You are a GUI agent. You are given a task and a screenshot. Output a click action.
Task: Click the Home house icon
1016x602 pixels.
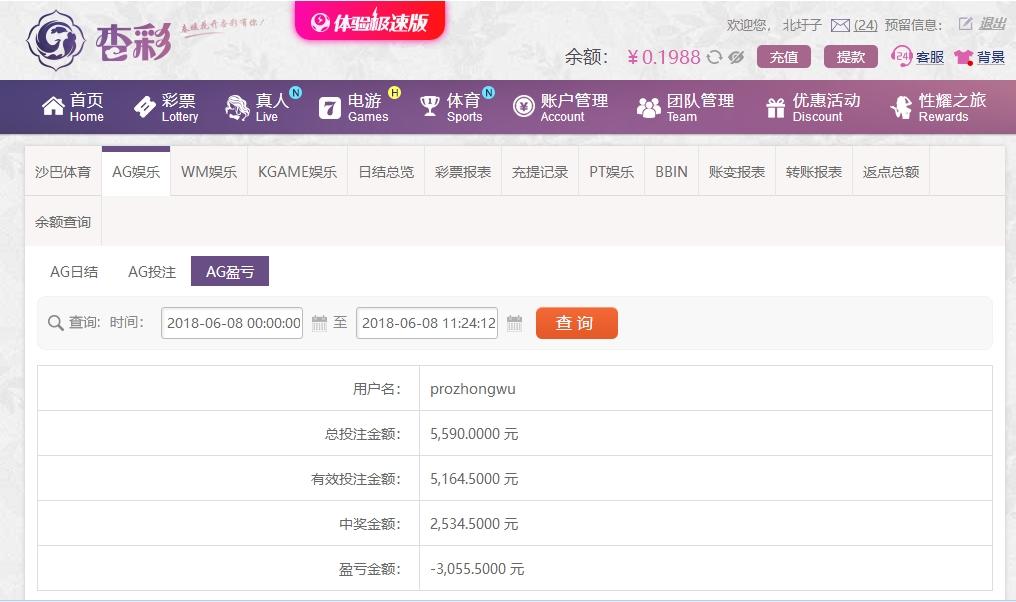pos(53,106)
